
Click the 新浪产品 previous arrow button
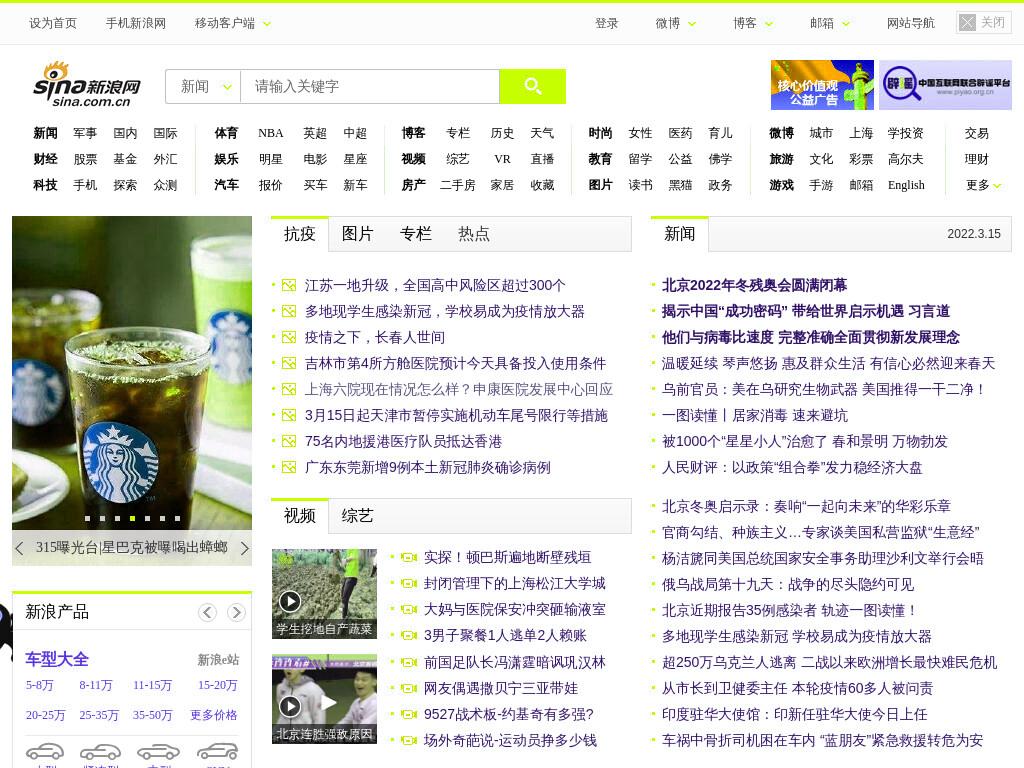pyautogui.click(x=208, y=612)
